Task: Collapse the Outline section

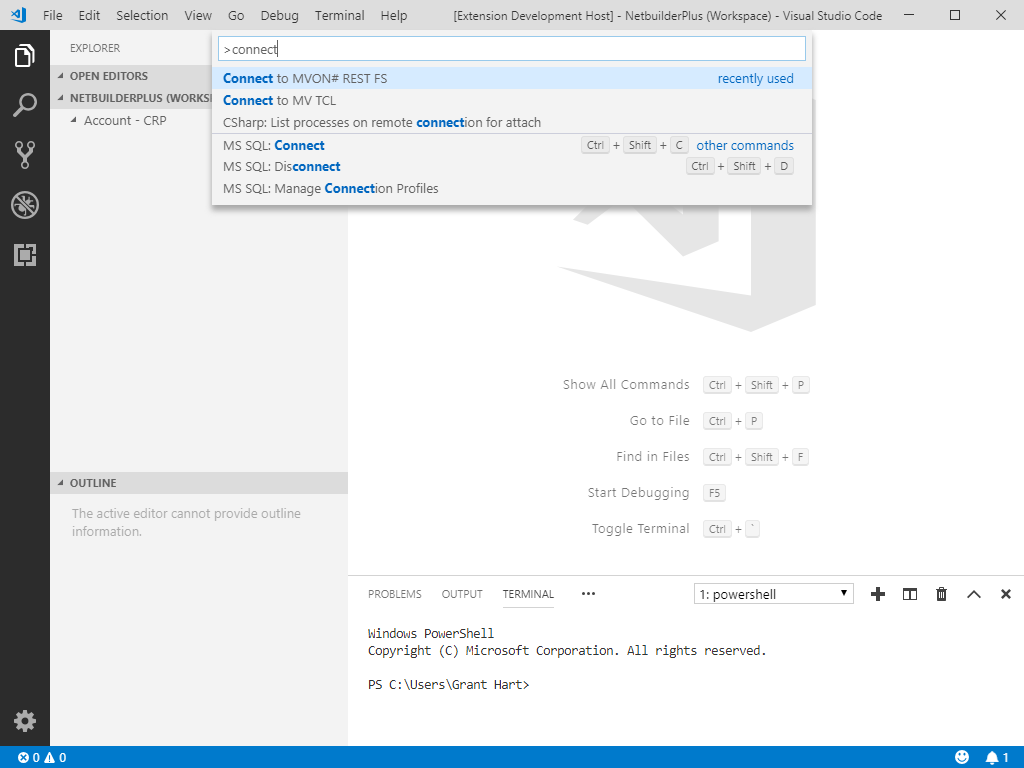Action: click(199, 483)
